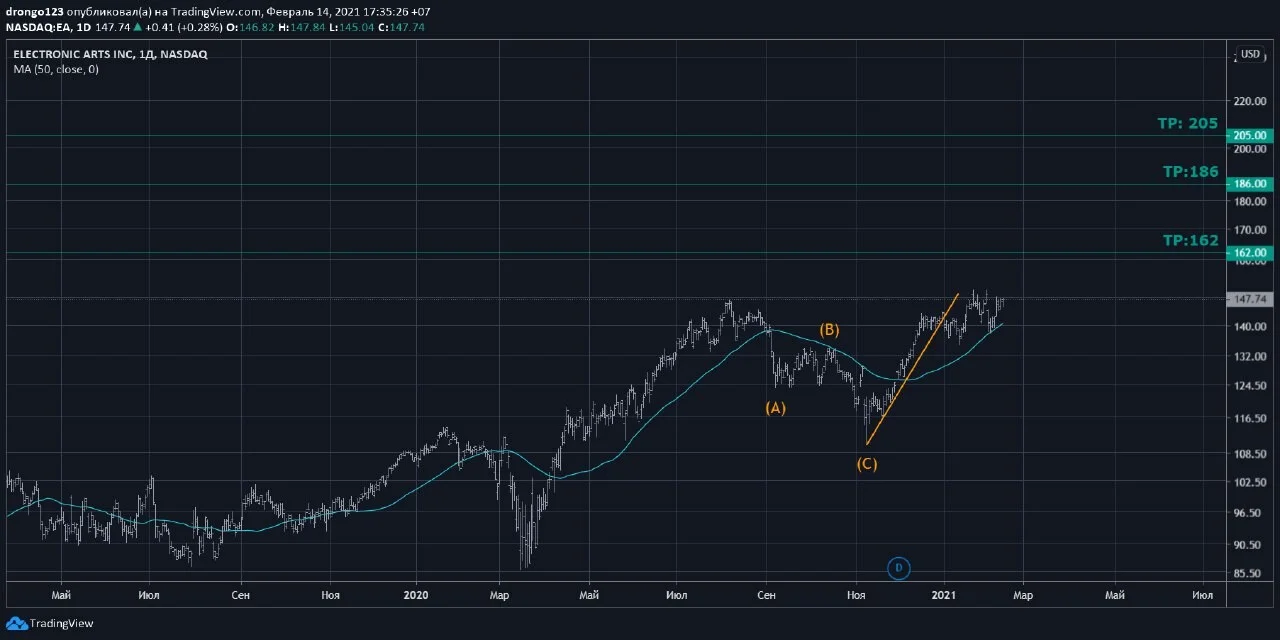This screenshot has height=640, width=1280.
Task: Select the TP:186 label
Action: [x=1190, y=172]
